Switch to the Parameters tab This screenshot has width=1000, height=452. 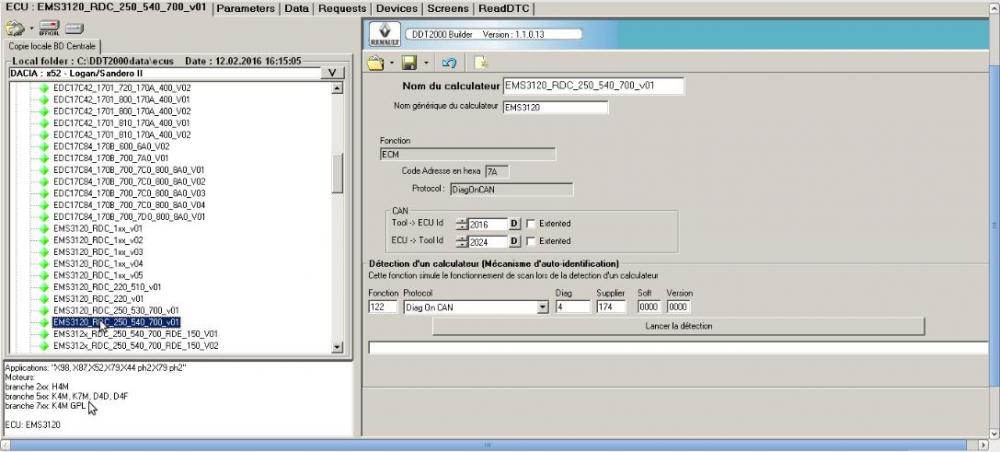[x=246, y=8]
